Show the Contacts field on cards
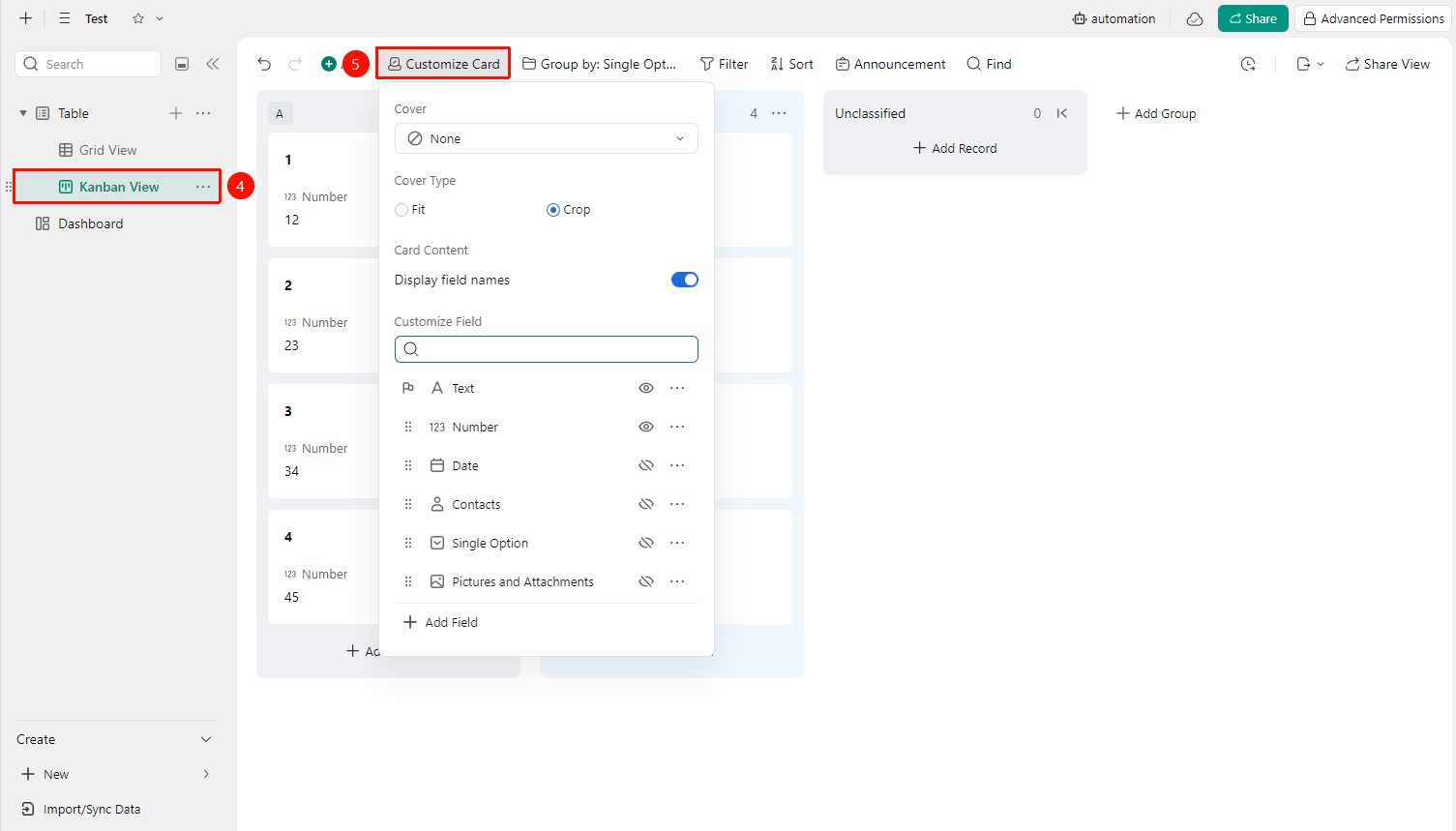 [x=646, y=504]
